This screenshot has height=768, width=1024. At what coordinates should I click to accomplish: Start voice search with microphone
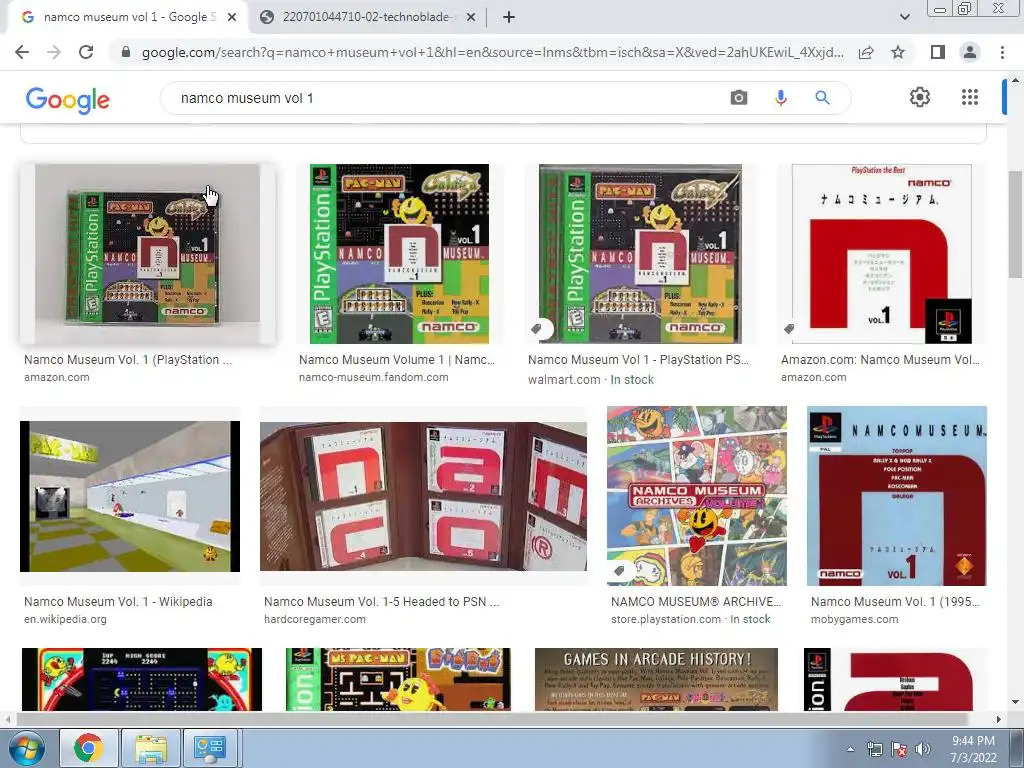coord(780,98)
